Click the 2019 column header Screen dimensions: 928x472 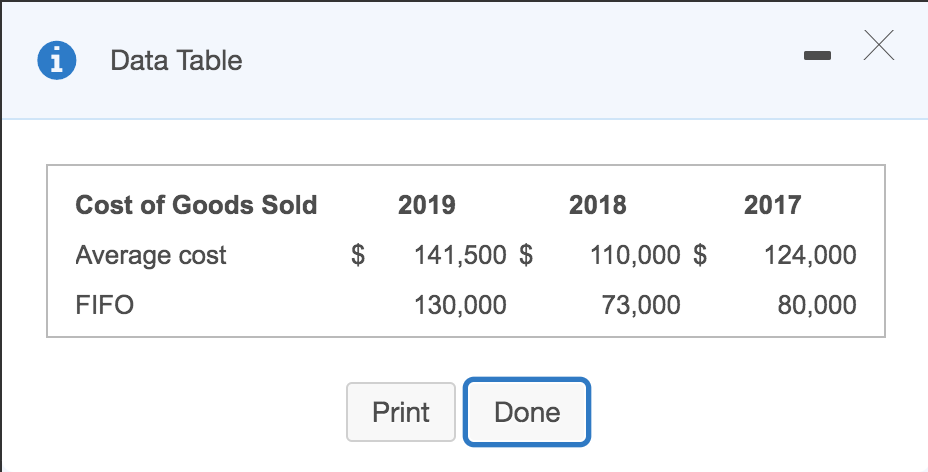point(426,205)
